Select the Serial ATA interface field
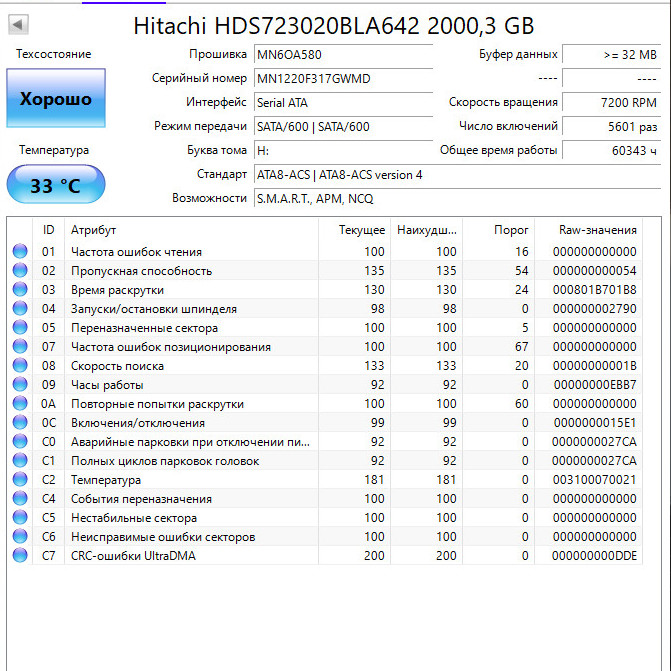Viewport: 671px width, 671px height. [x=343, y=103]
